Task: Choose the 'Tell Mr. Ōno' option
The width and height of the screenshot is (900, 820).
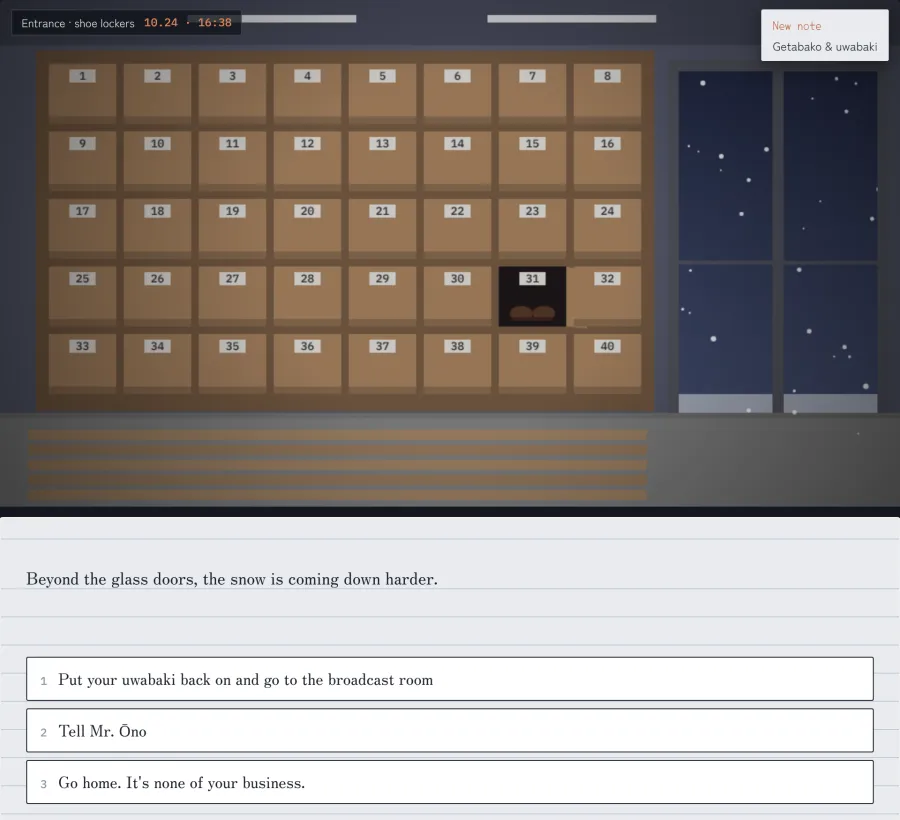Action: click(x=449, y=730)
